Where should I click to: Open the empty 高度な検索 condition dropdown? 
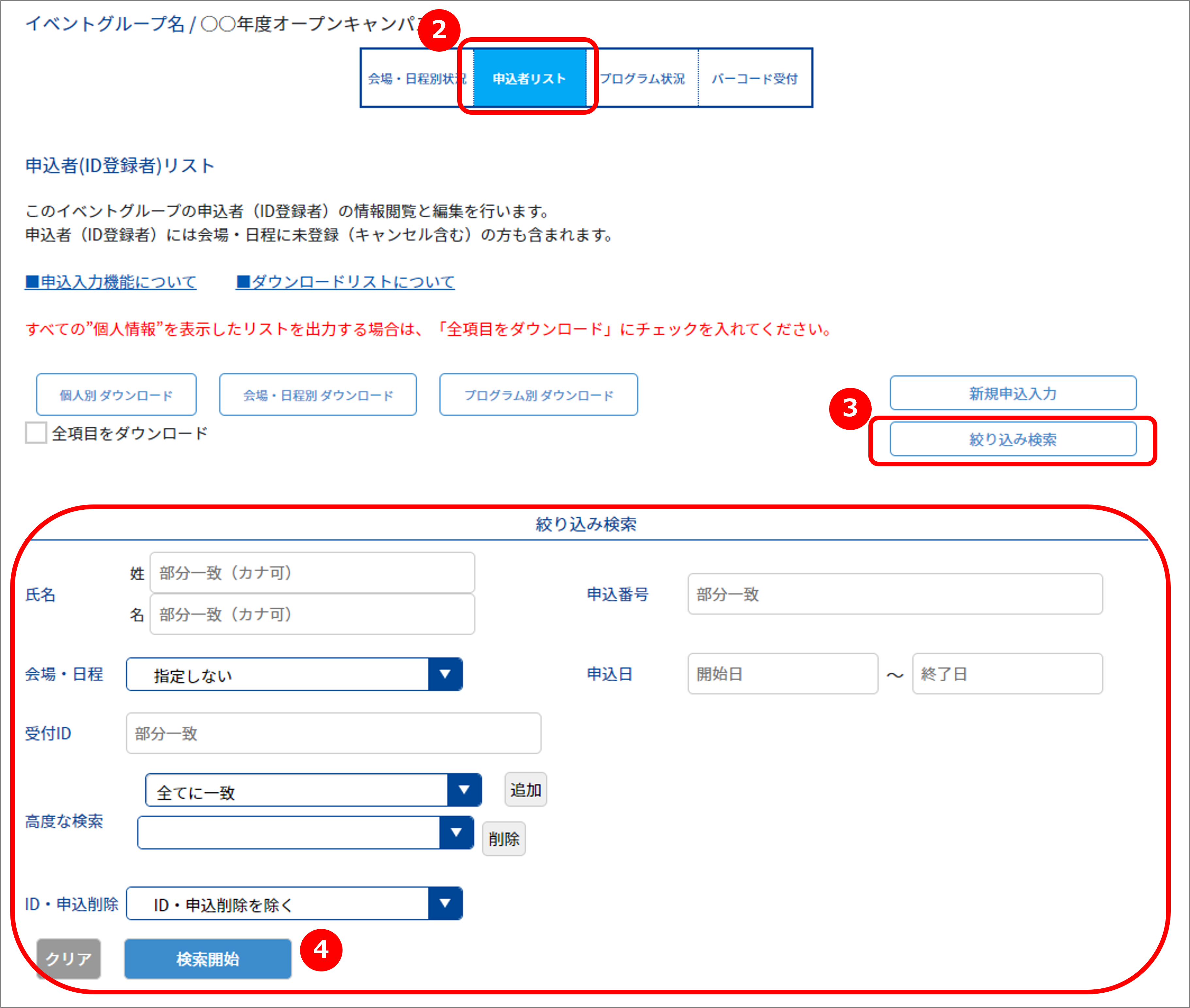click(305, 833)
